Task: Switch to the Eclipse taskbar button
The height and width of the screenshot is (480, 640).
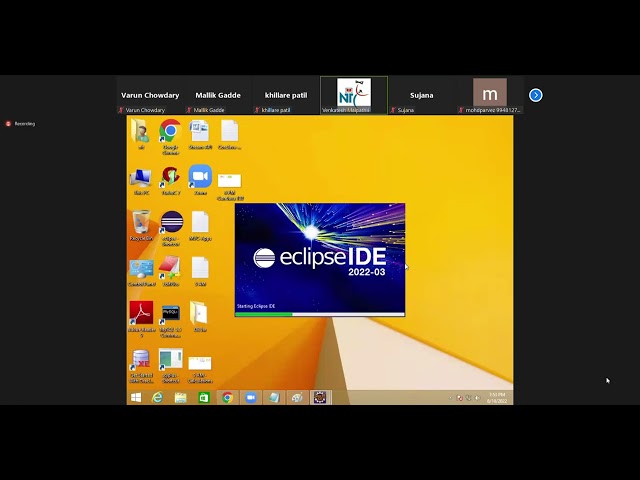Action: click(320, 397)
